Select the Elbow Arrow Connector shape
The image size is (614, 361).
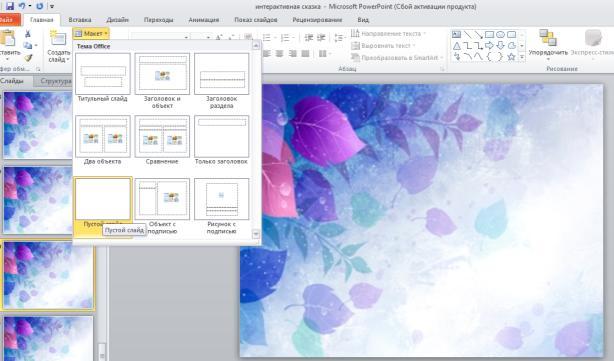coord(478,46)
